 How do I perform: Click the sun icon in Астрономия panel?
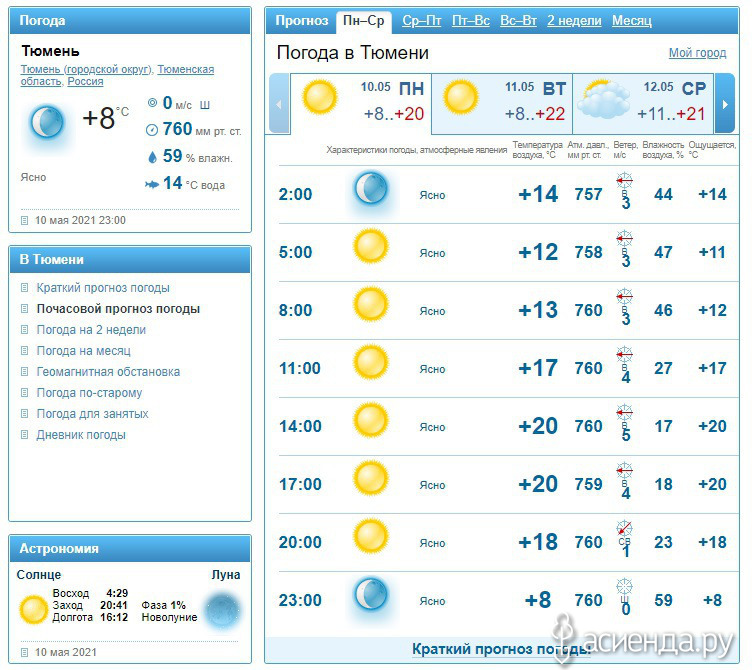pyautogui.click(x=34, y=609)
